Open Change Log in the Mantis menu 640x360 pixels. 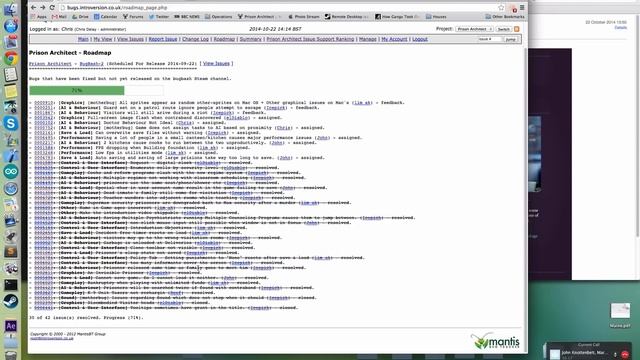tap(195, 39)
